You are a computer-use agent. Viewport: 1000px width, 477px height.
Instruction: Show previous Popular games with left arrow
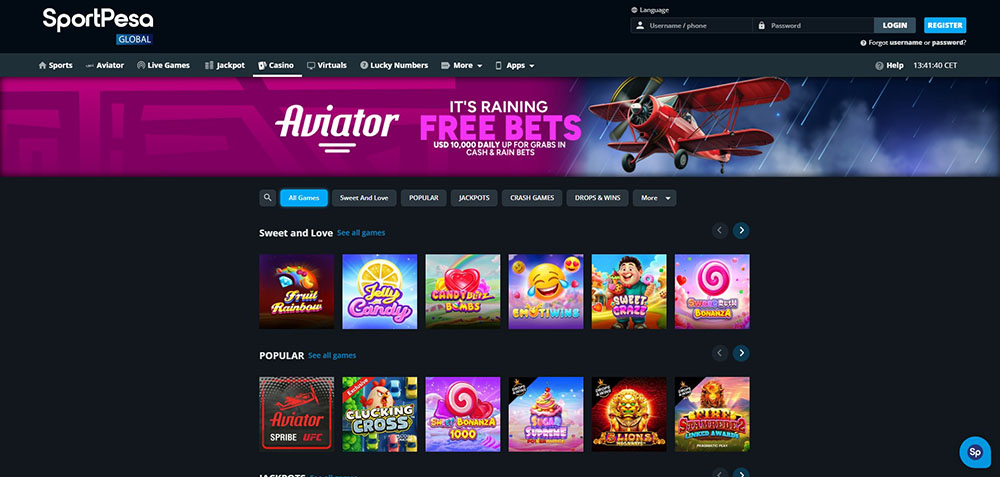pos(720,353)
